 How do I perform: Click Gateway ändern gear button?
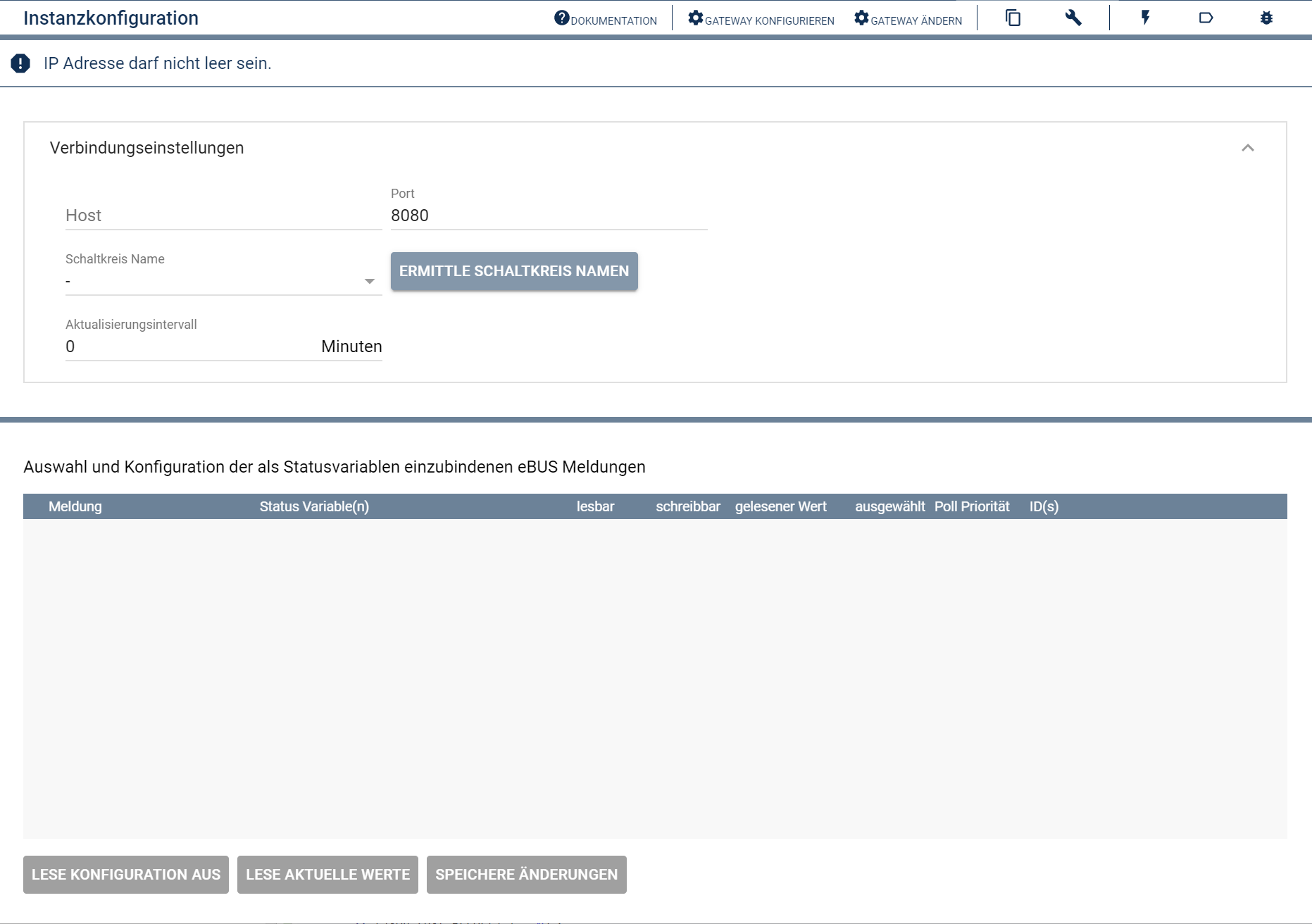[x=908, y=18]
